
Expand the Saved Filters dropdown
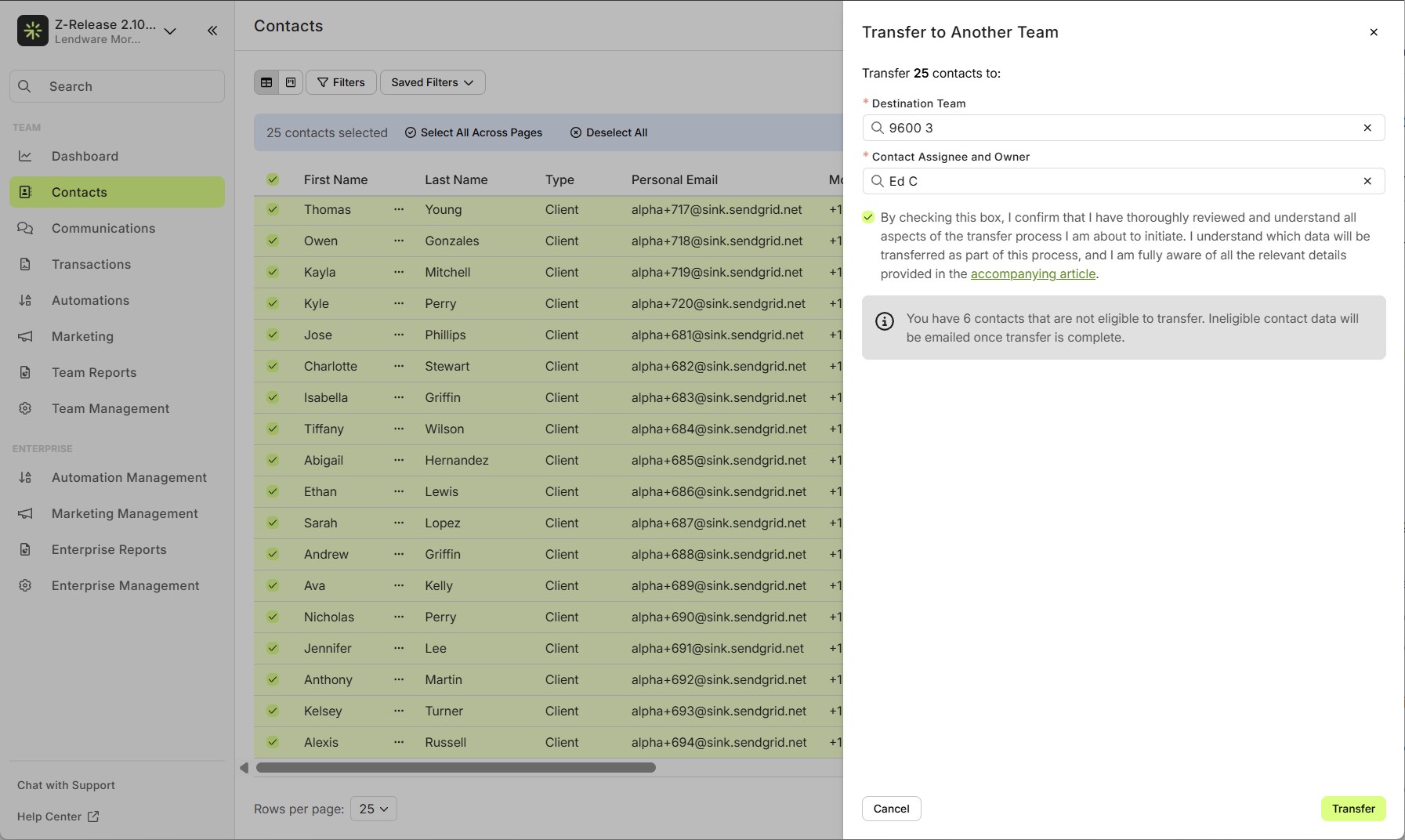433,82
